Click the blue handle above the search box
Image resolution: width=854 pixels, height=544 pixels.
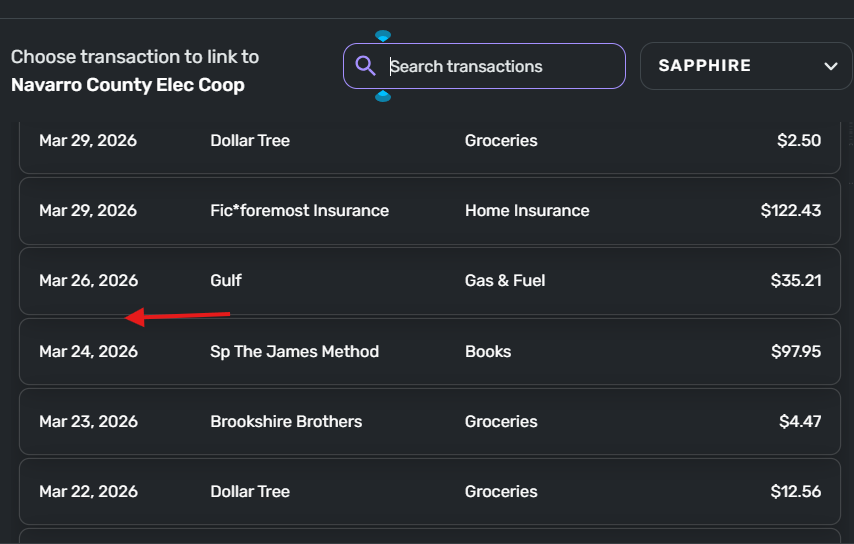(383, 37)
